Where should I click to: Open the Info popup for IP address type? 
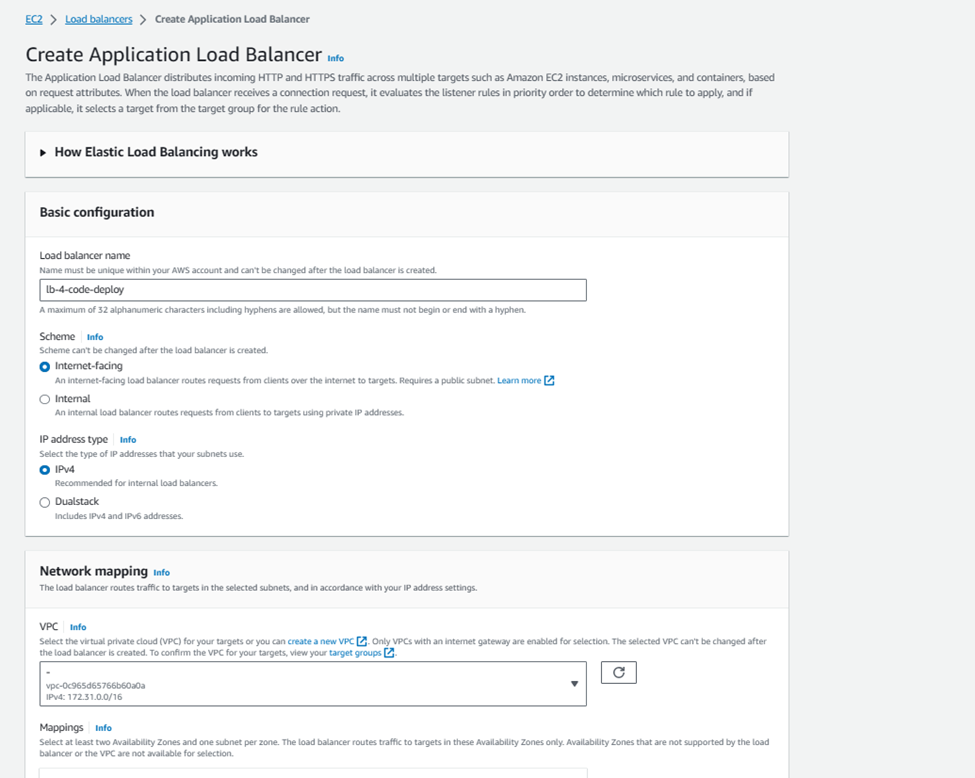[128, 439]
